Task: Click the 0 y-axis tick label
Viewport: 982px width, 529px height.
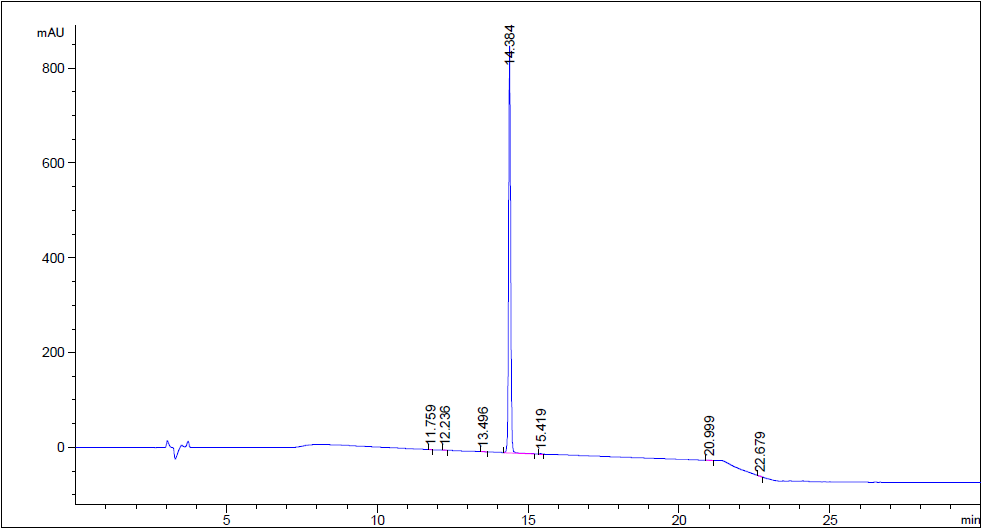Action: point(61,448)
